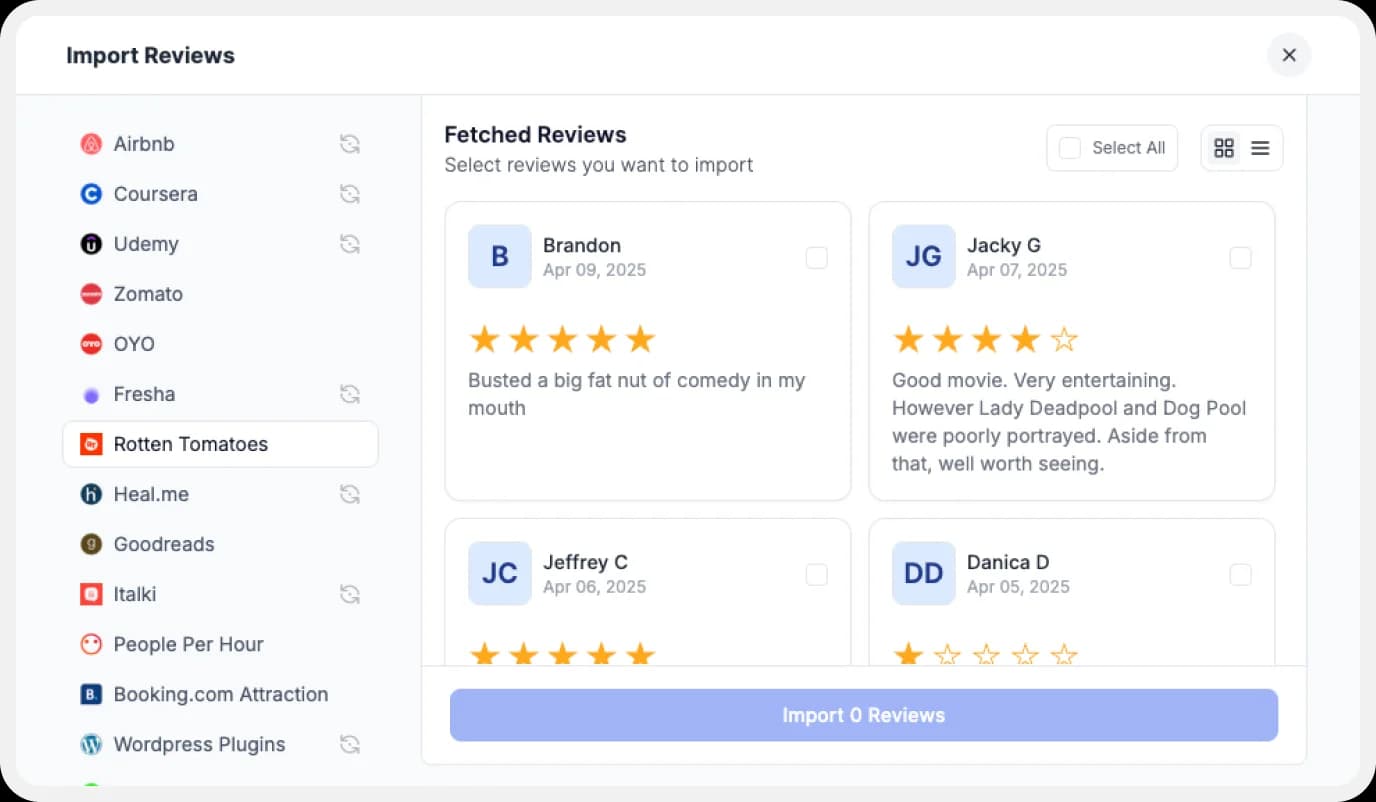Viewport: 1376px width, 802px height.
Task: Select the Zomato platform icon
Action: (x=90, y=293)
